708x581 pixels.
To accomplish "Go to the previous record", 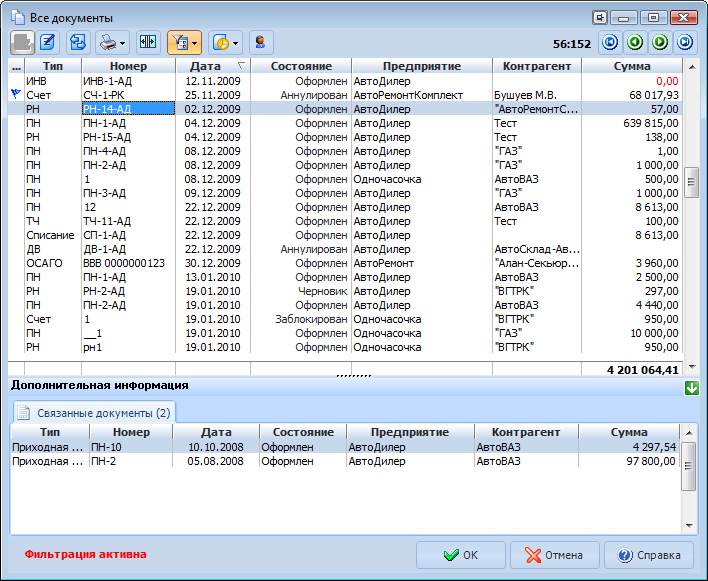I will pos(634,42).
